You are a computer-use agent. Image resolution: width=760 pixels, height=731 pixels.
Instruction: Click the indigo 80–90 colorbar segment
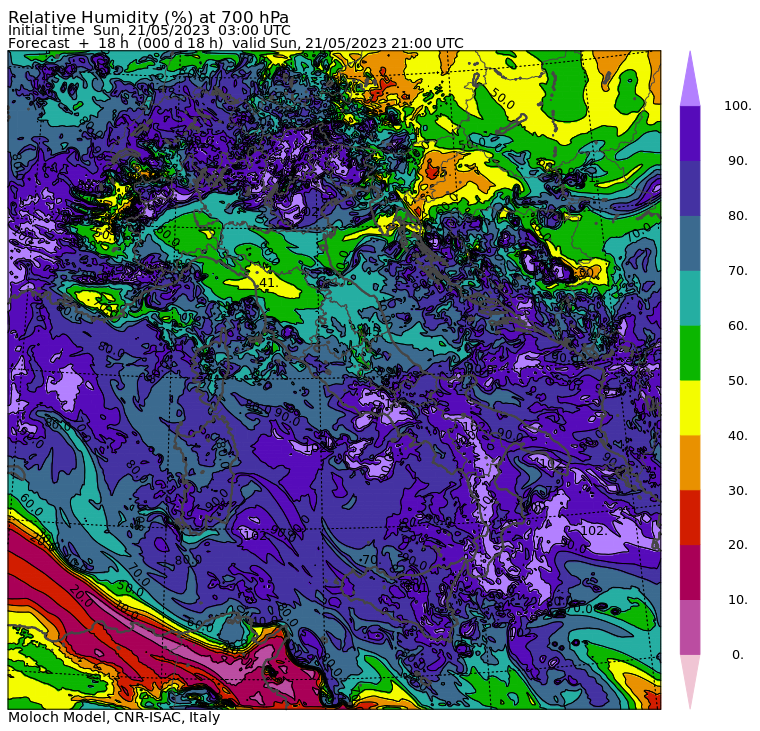click(690, 188)
